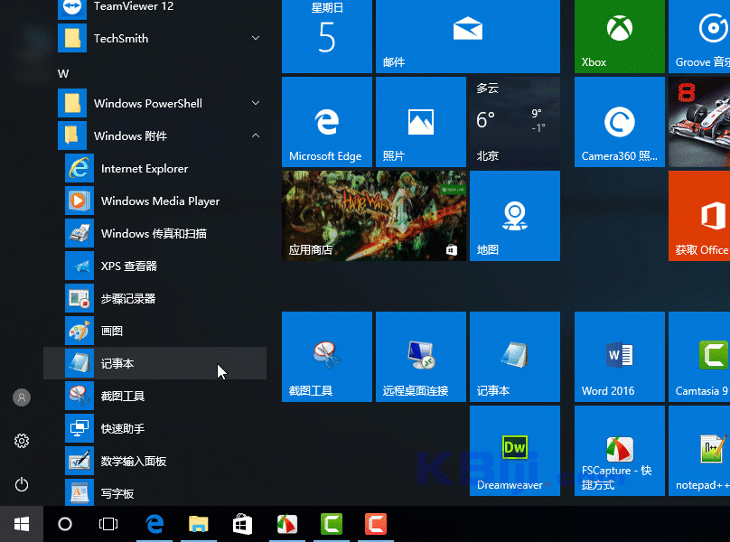Open 画图 (Paint) from the app list
Image resolution: width=730 pixels, height=542 pixels.
tap(111, 331)
